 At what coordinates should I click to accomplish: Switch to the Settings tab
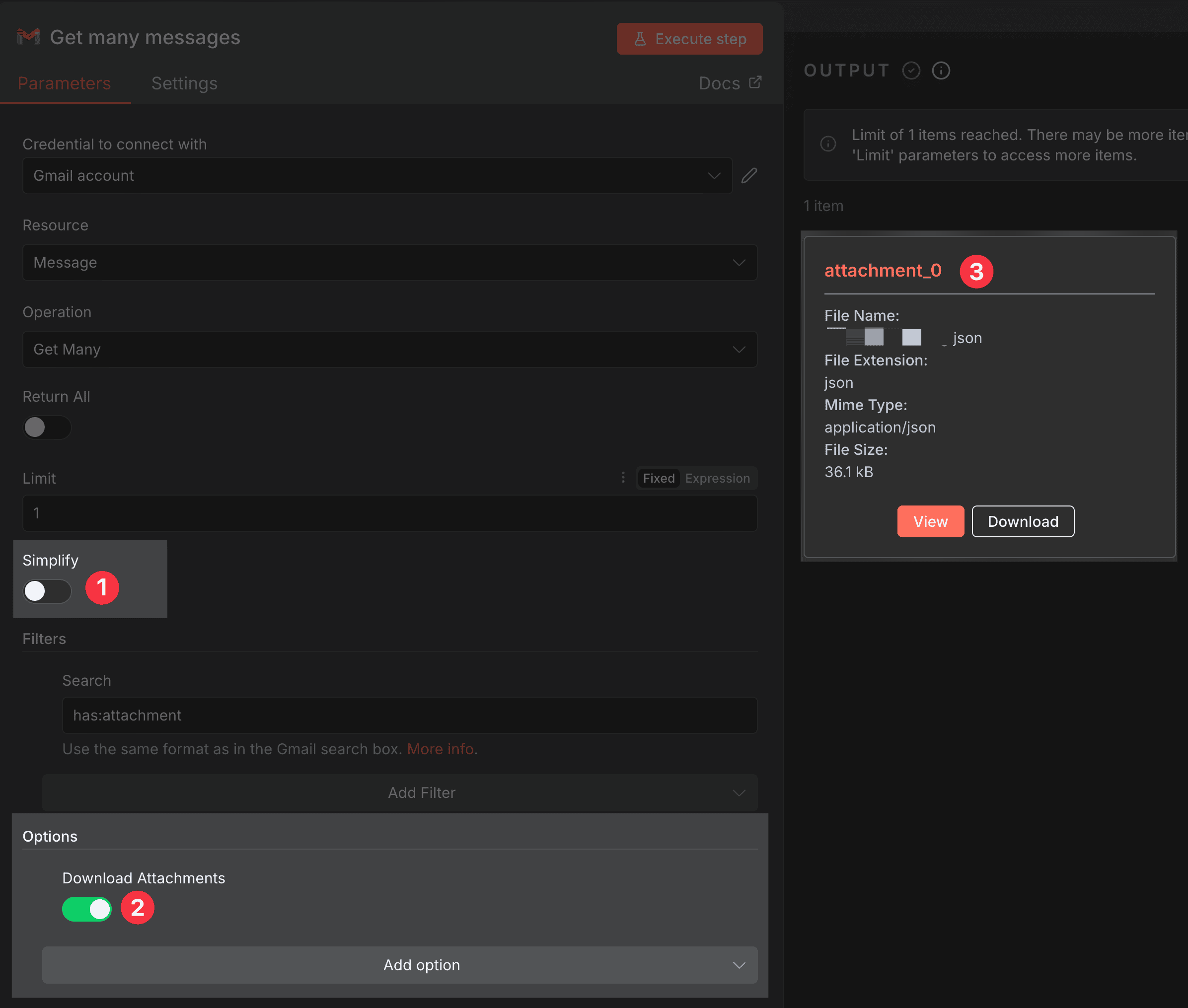click(x=184, y=83)
